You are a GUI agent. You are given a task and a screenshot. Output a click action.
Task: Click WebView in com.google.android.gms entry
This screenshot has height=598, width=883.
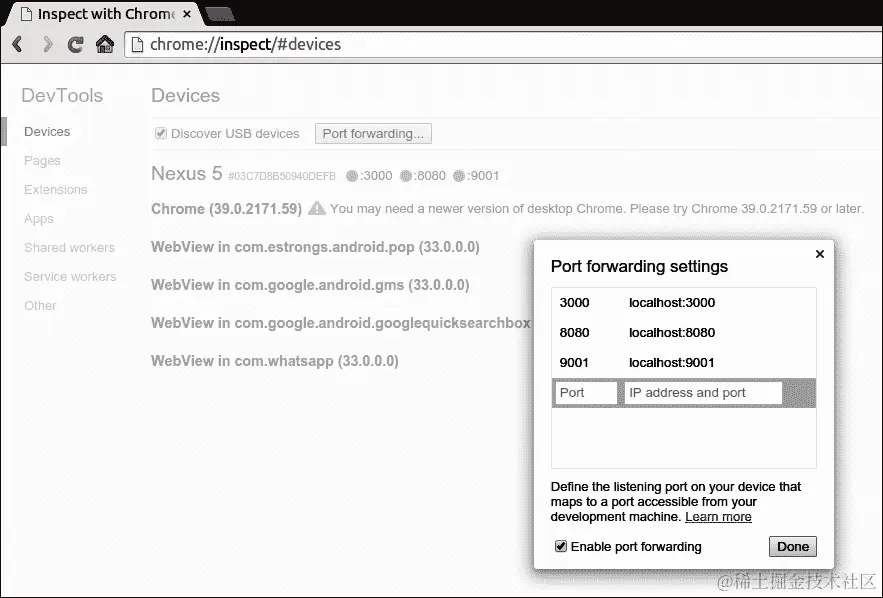(x=310, y=285)
